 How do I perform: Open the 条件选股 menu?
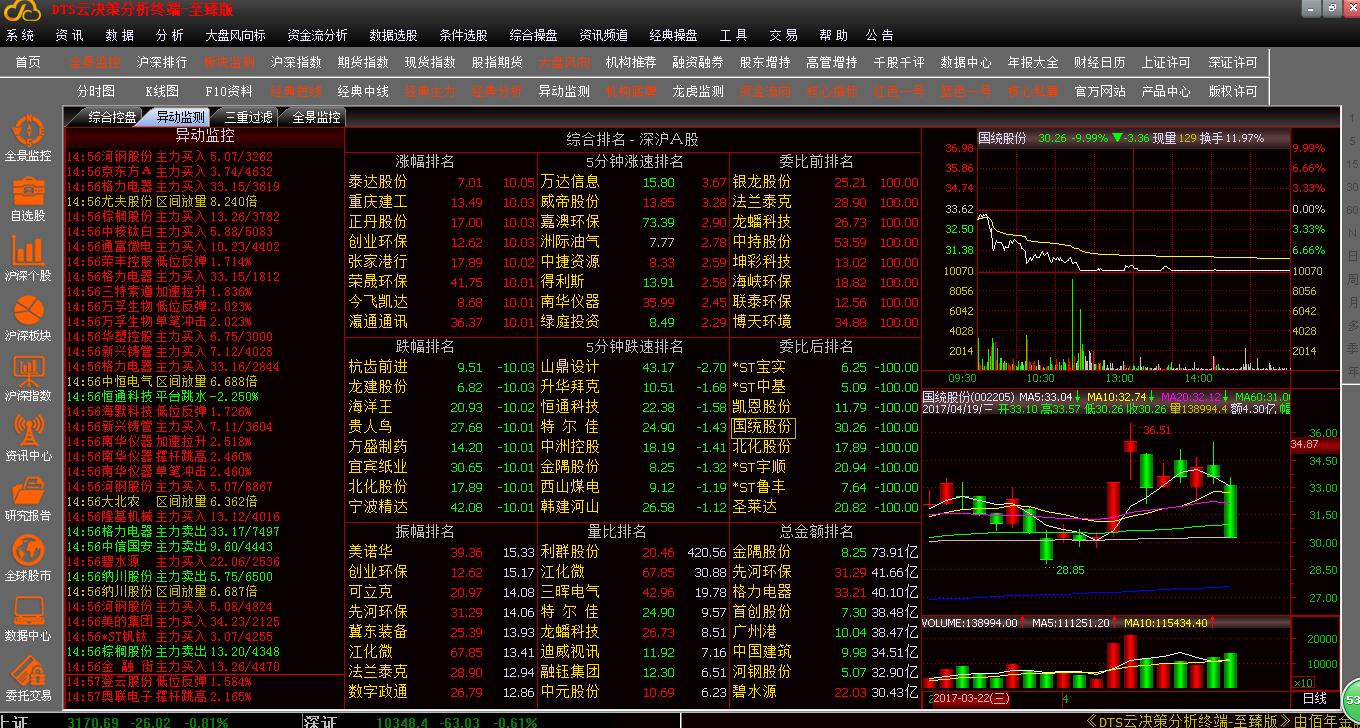click(463, 35)
